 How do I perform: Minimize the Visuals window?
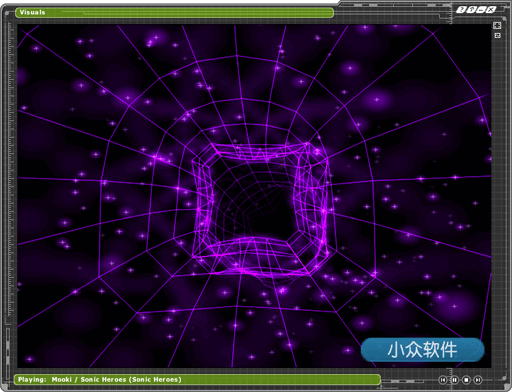pyautogui.click(x=481, y=9)
